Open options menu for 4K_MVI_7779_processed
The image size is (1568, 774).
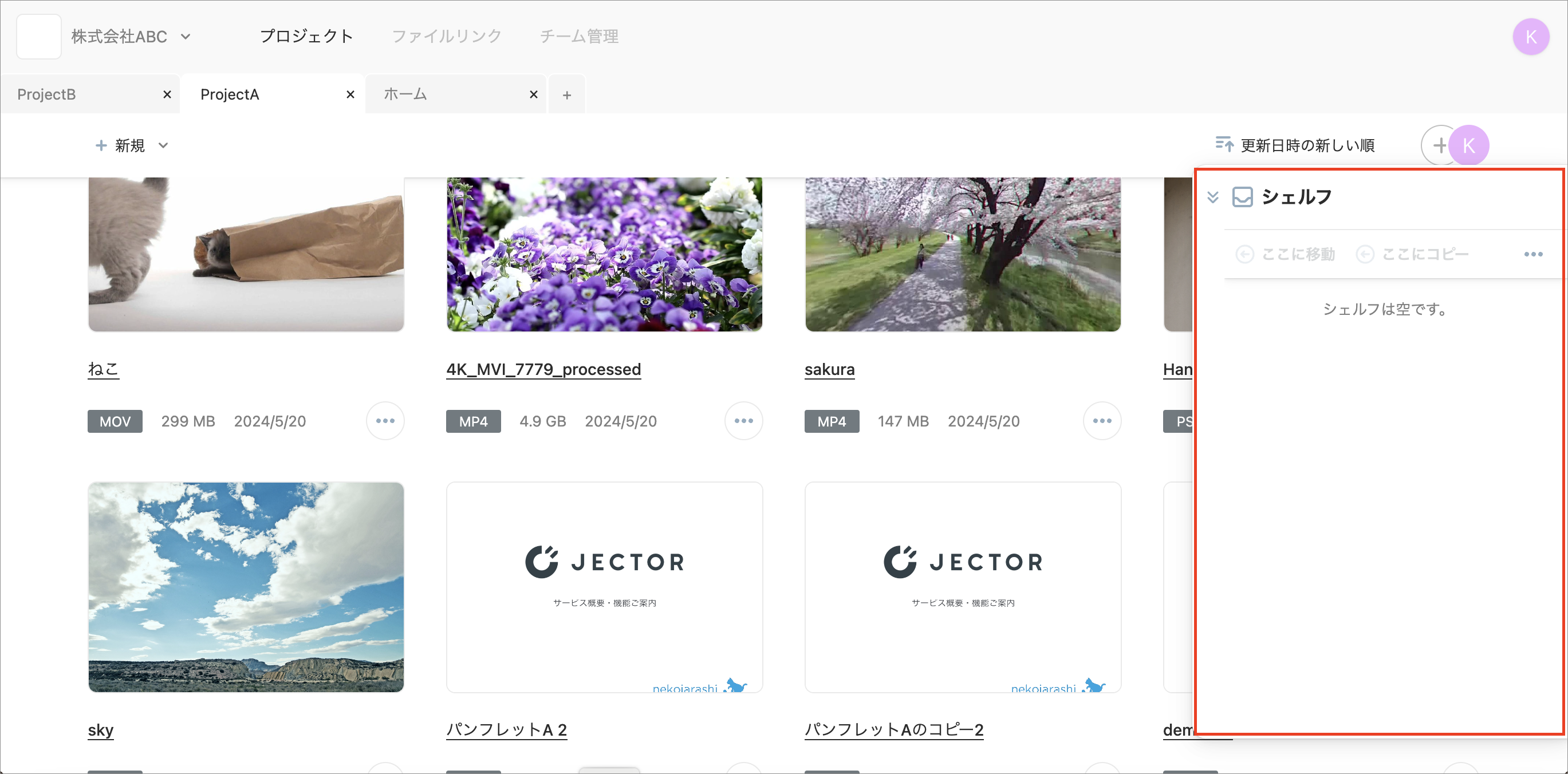[x=744, y=421]
